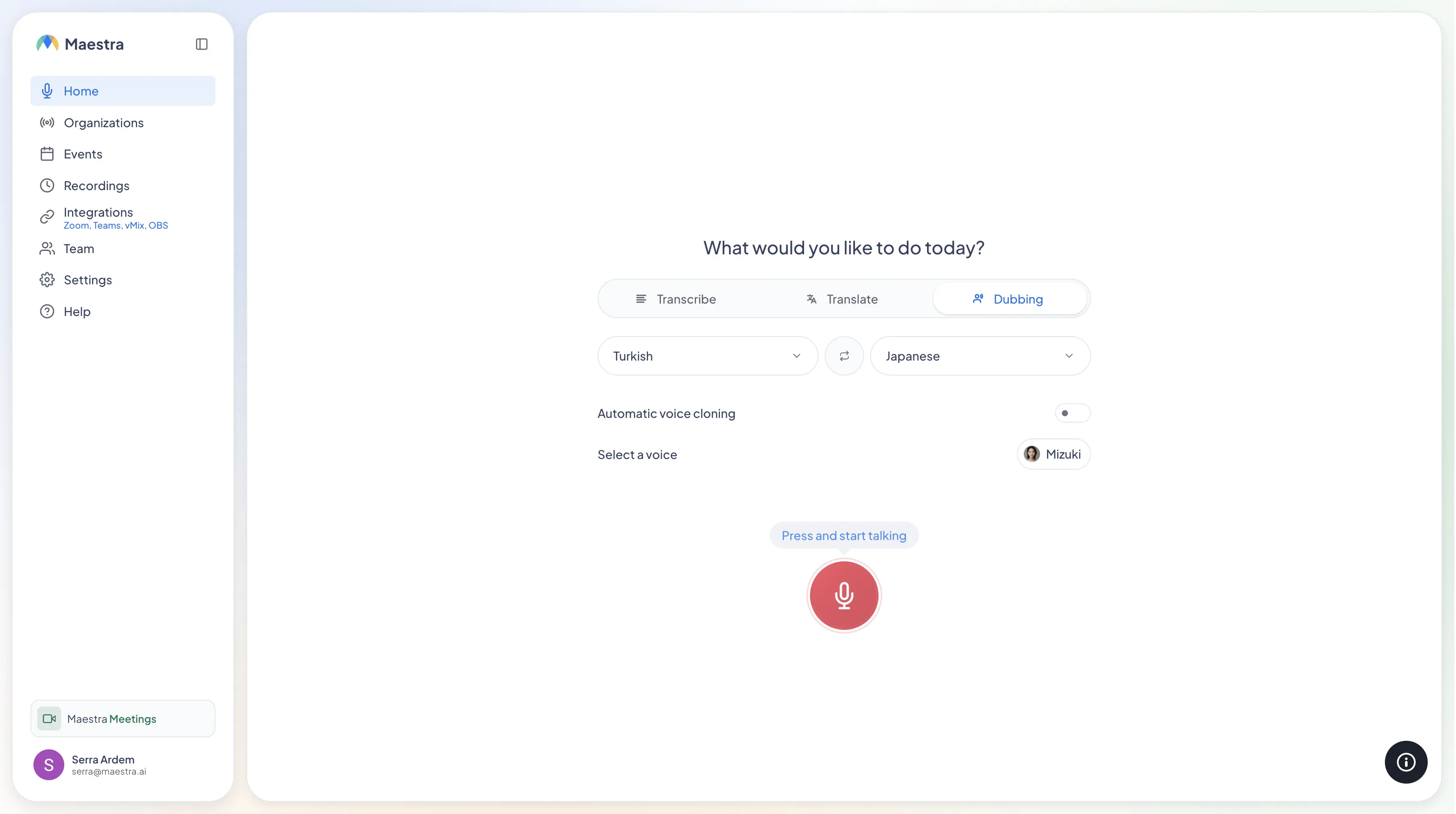Enable Automatic voice cloning toggle
Screen dimensions: 1456x814
[x=1072, y=413]
